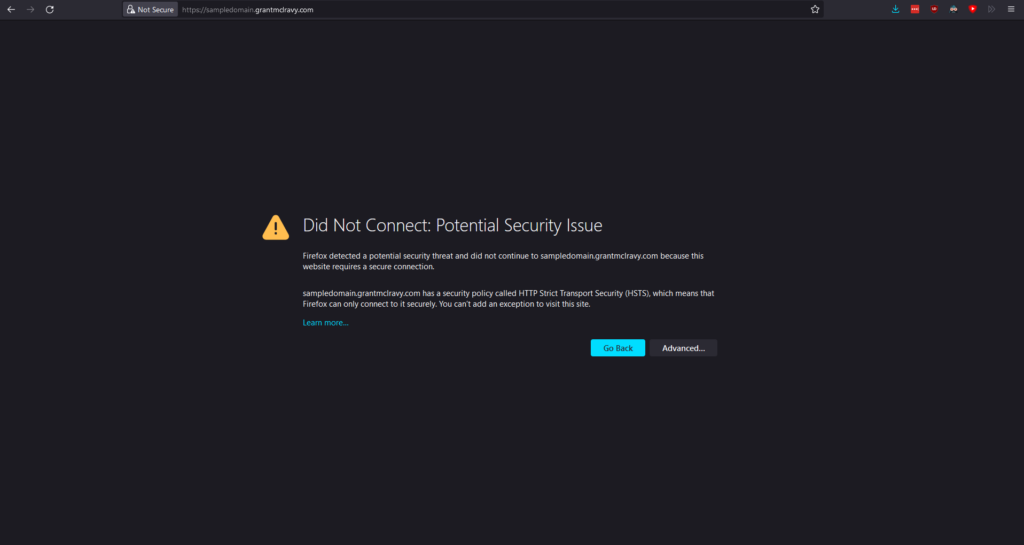Open the Firefox hamburger menu
1024x545 pixels.
click(1010, 9)
